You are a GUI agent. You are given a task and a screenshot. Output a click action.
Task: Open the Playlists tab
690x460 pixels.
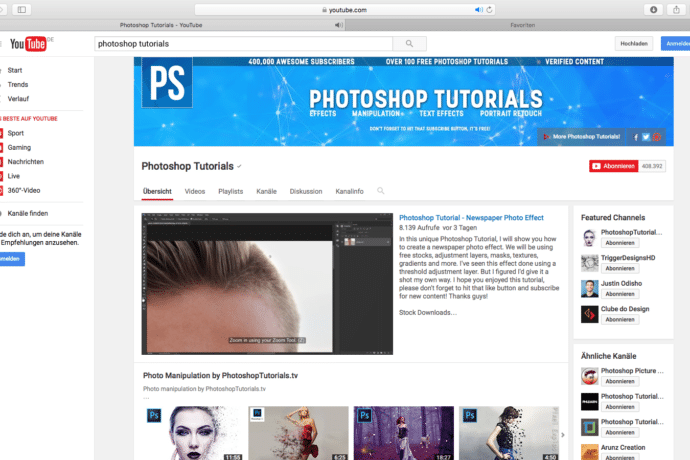pyautogui.click(x=231, y=191)
